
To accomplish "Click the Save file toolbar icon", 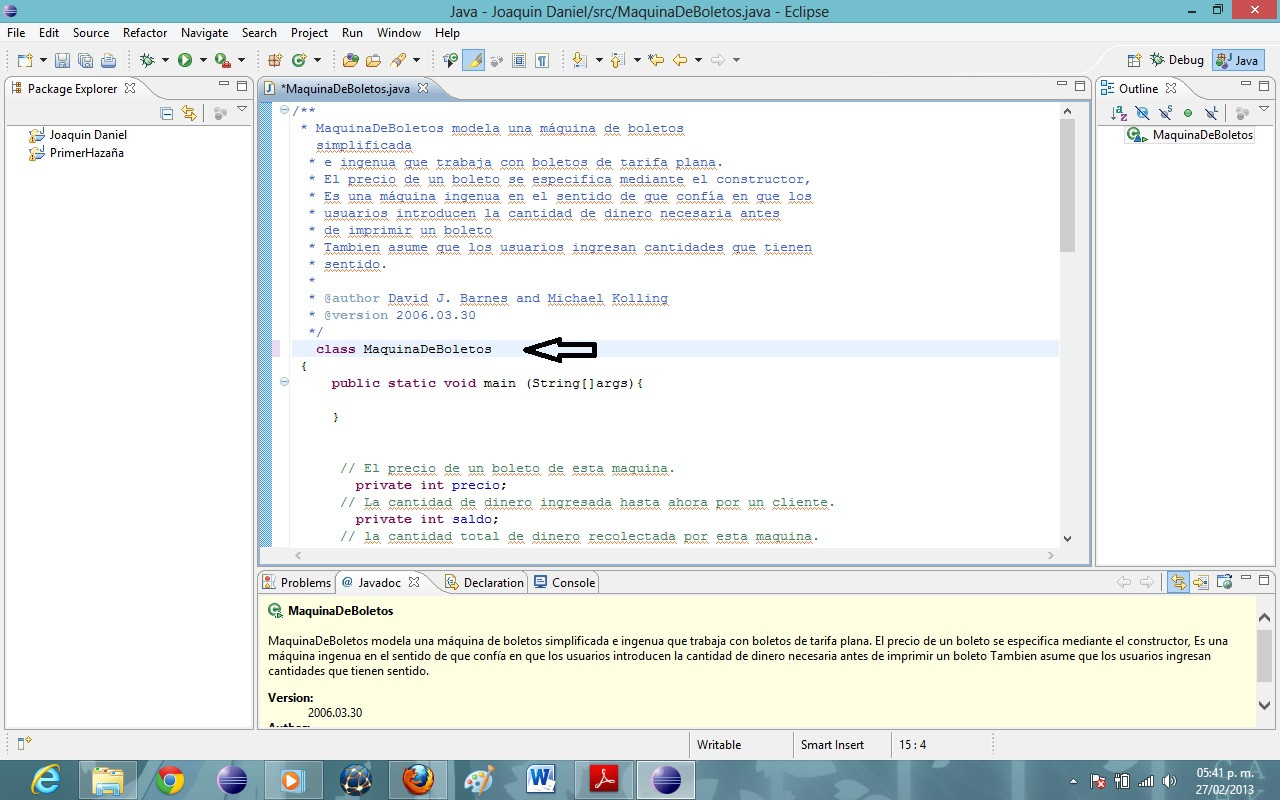I will [x=62, y=60].
